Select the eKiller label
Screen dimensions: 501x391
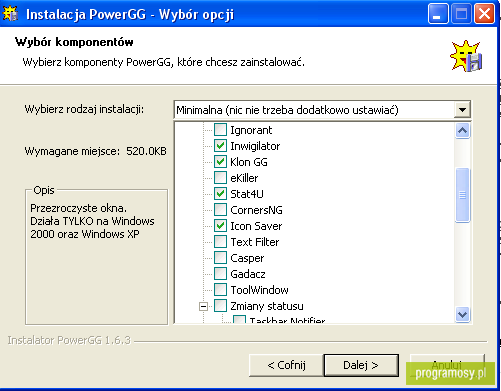(244, 178)
